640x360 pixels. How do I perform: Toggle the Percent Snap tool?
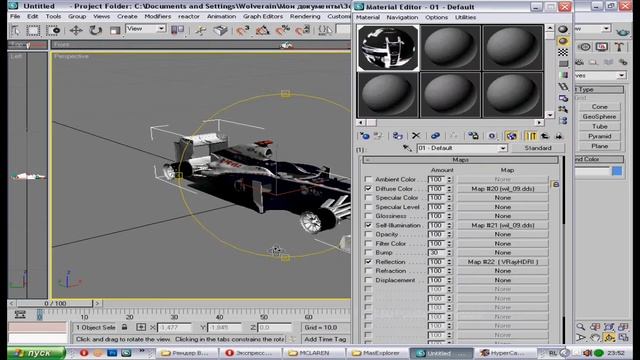(x=282, y=31)
